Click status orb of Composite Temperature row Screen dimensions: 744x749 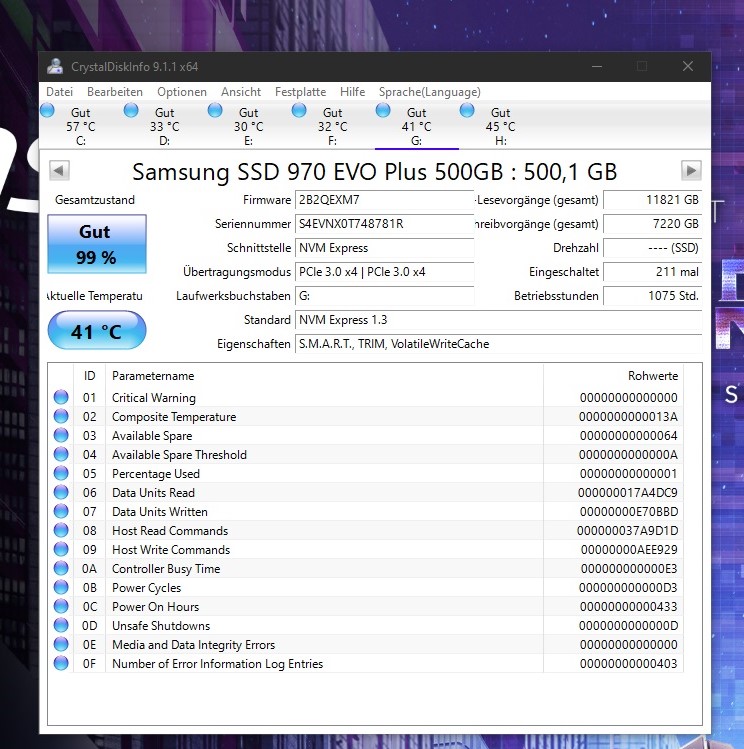(x=61, y=417)
